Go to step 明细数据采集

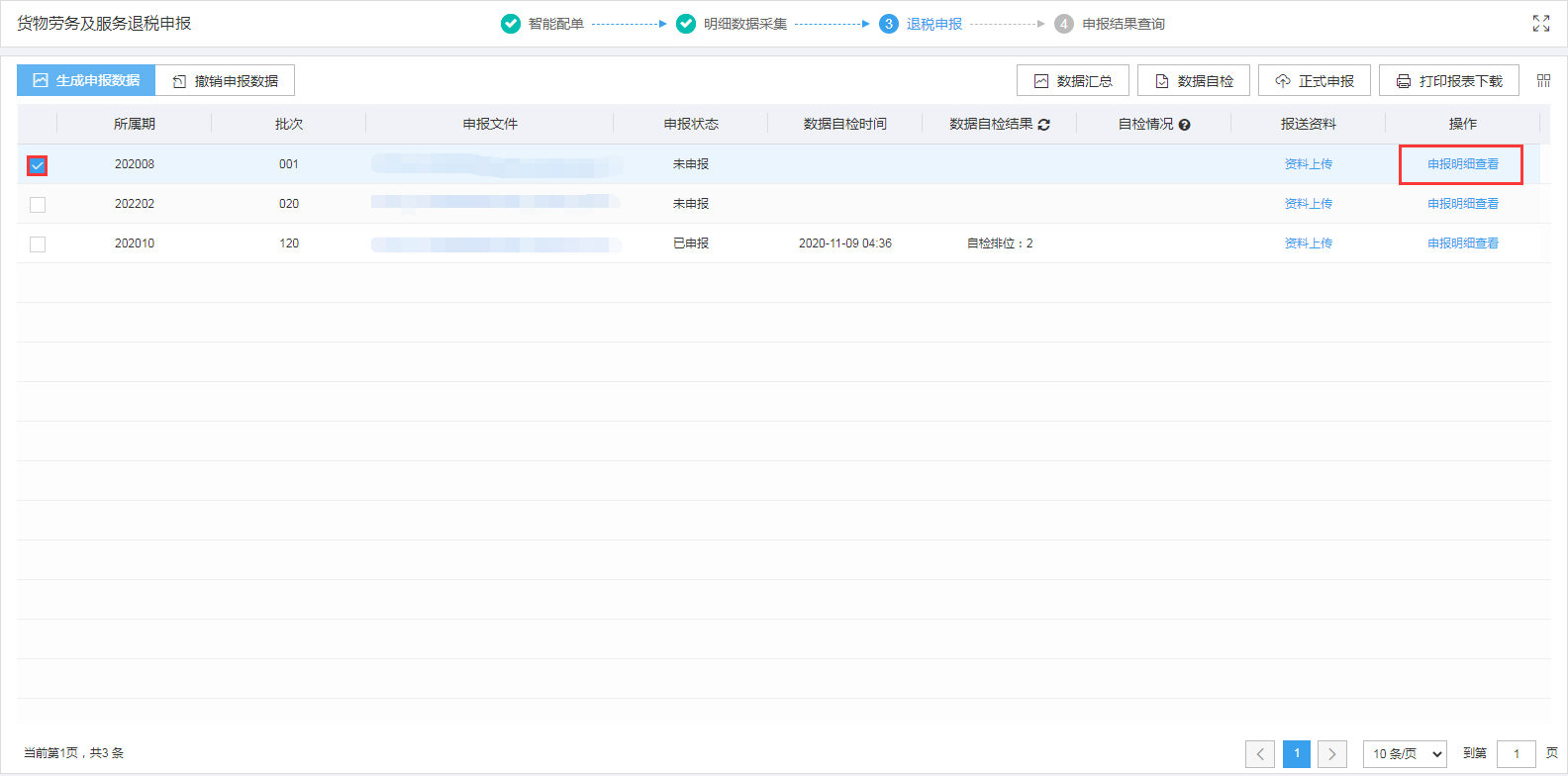(x=745, y=24)
